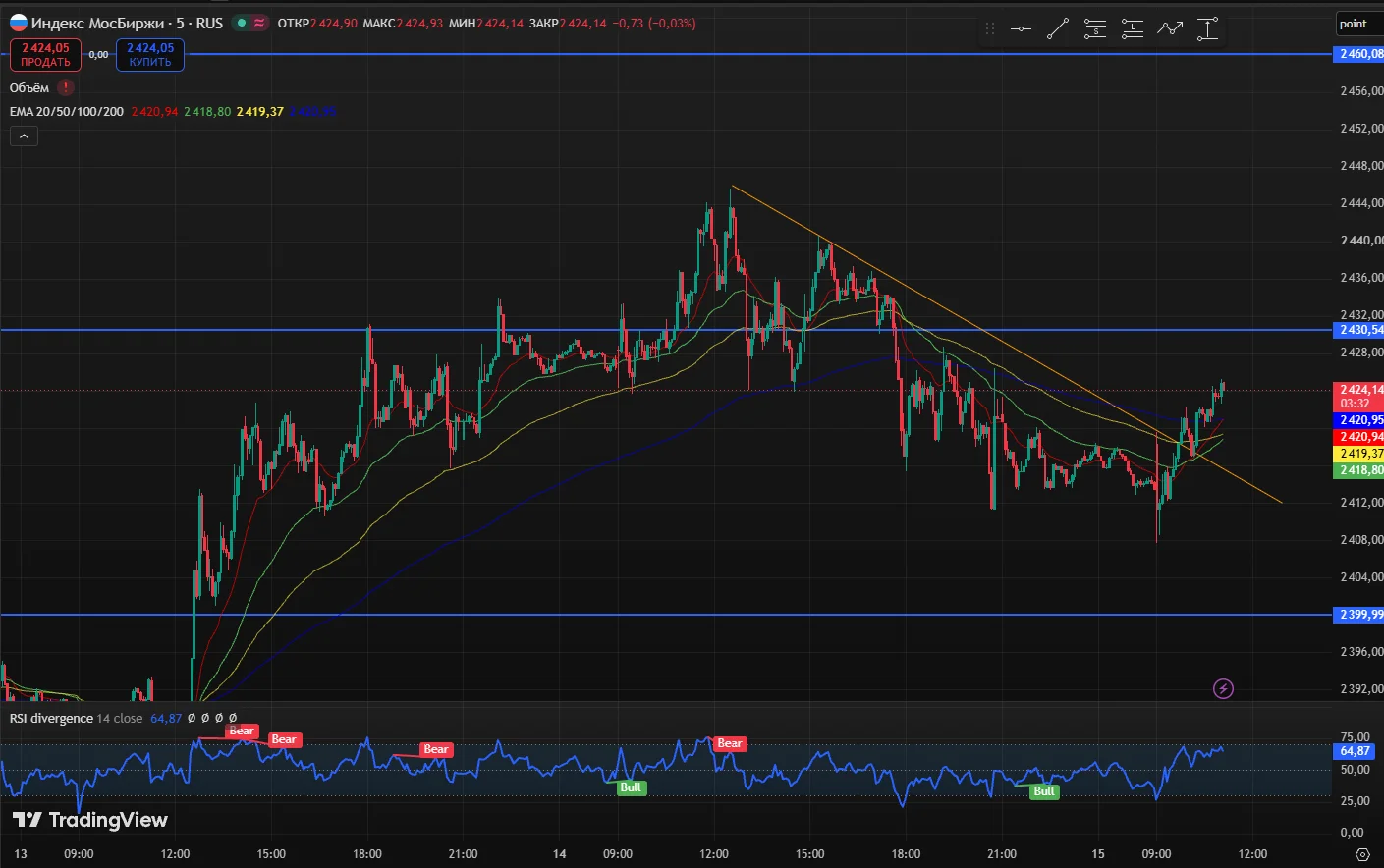Viewport: 1384px width, 868px height.
Task: Select the orange descending trend line
Action: coord(1007,344)
